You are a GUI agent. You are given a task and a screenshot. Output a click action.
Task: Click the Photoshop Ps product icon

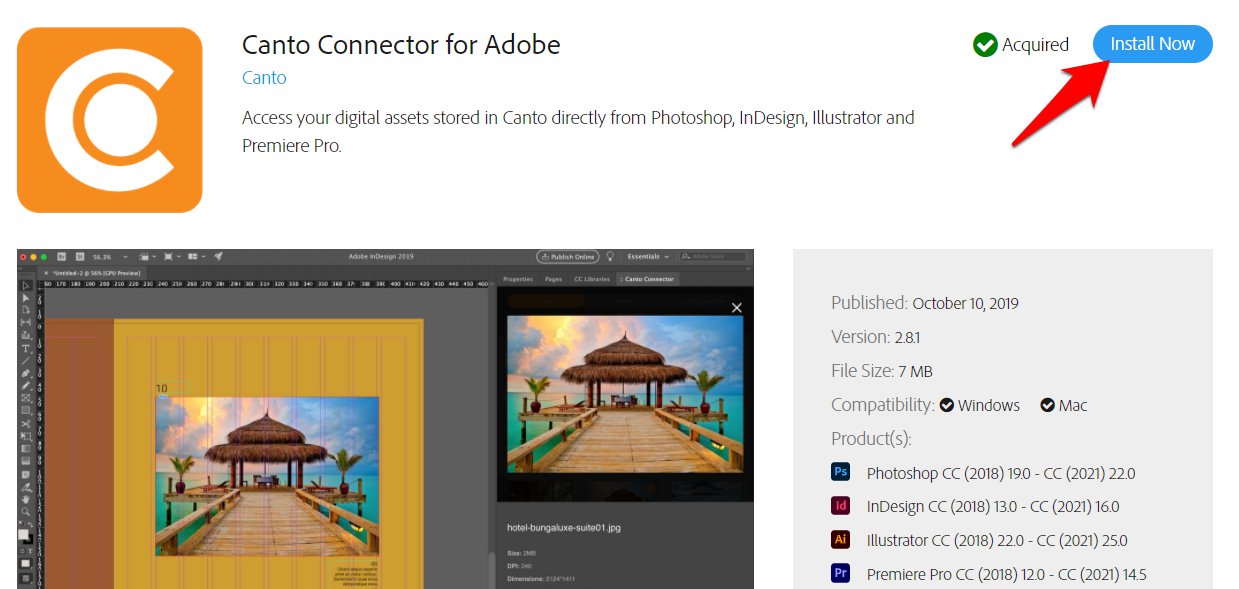click(x=840, y=472)
